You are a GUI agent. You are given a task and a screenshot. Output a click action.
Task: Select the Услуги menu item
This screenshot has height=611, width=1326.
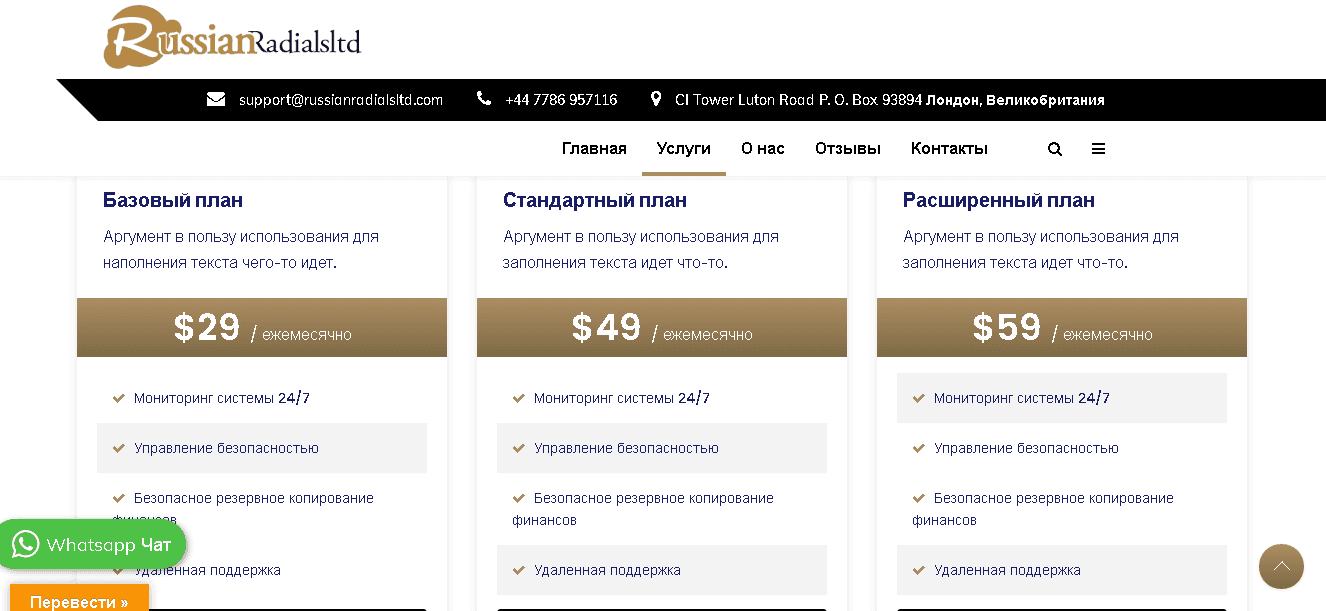(684, 149)
